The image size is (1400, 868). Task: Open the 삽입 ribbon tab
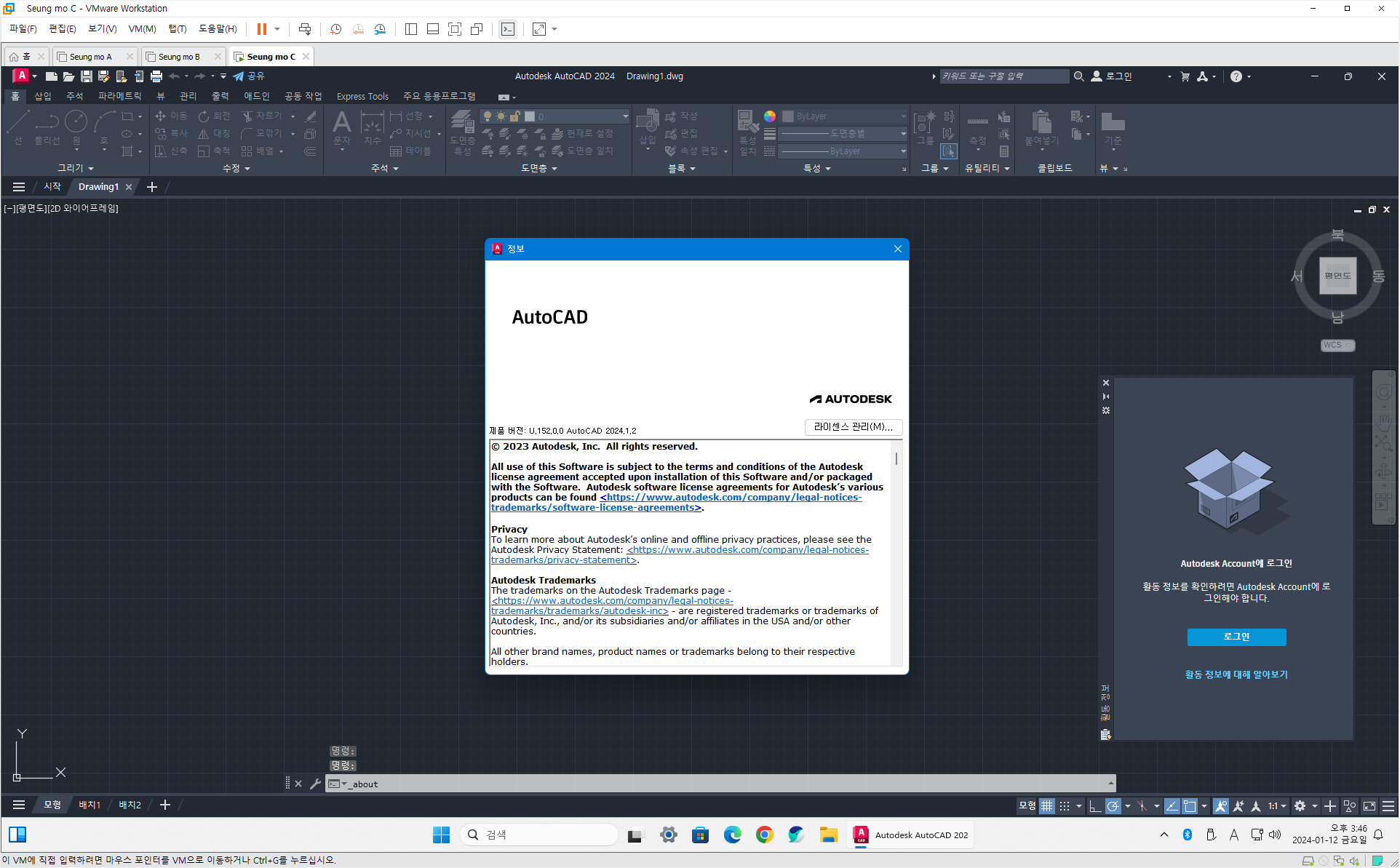tap(43, 96)
